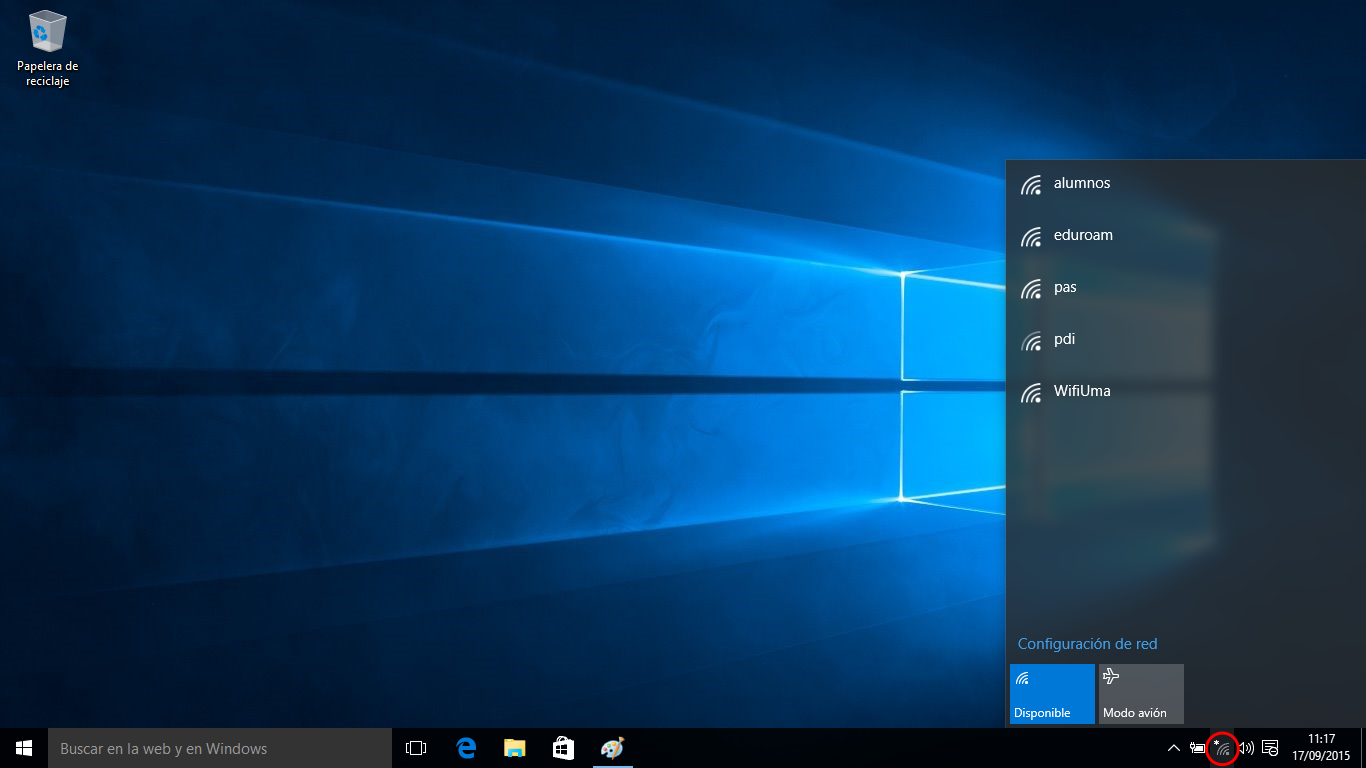Click the battery power tray icon
The height and width of the screenshot is (768, 1366).
[1198, 748]
